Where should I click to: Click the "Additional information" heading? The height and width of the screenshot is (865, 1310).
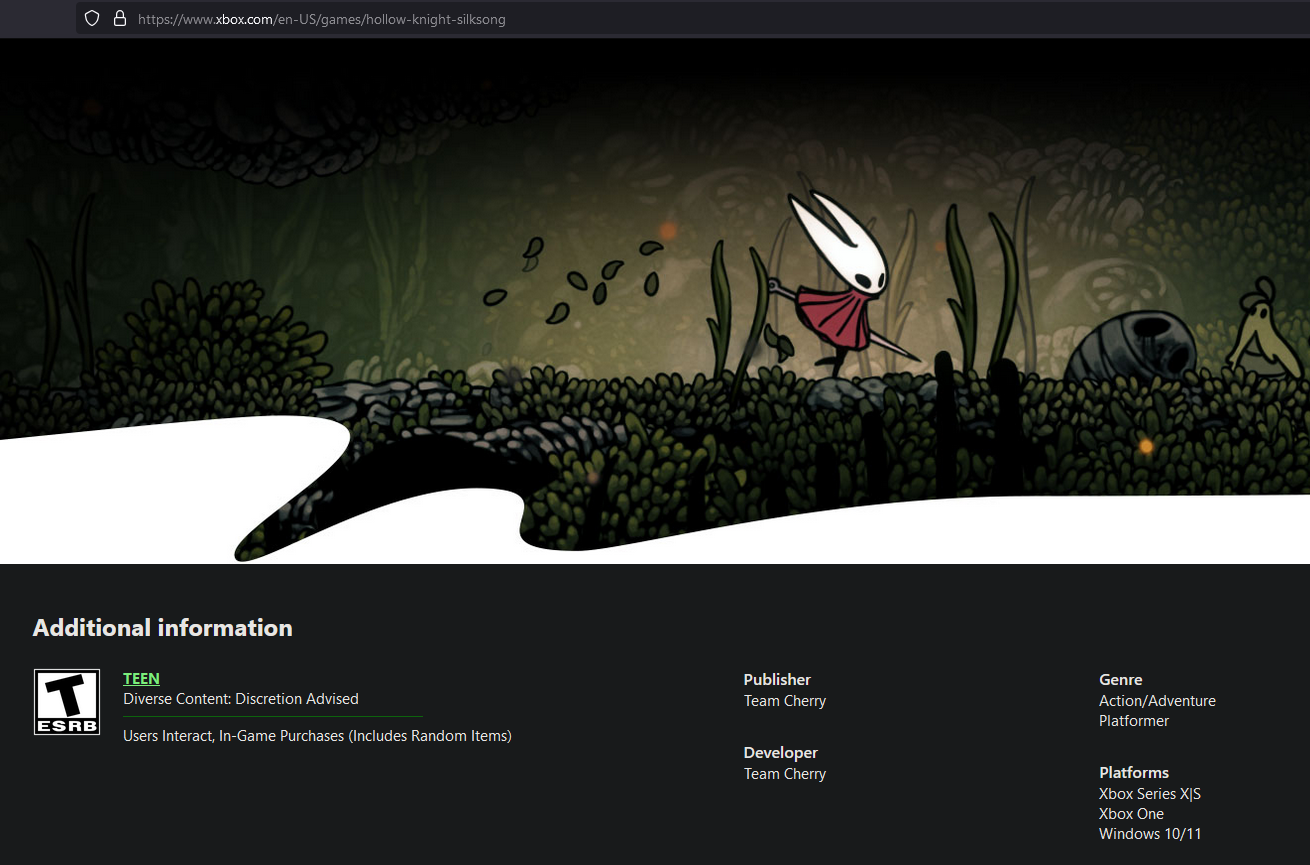pos(163,628)
